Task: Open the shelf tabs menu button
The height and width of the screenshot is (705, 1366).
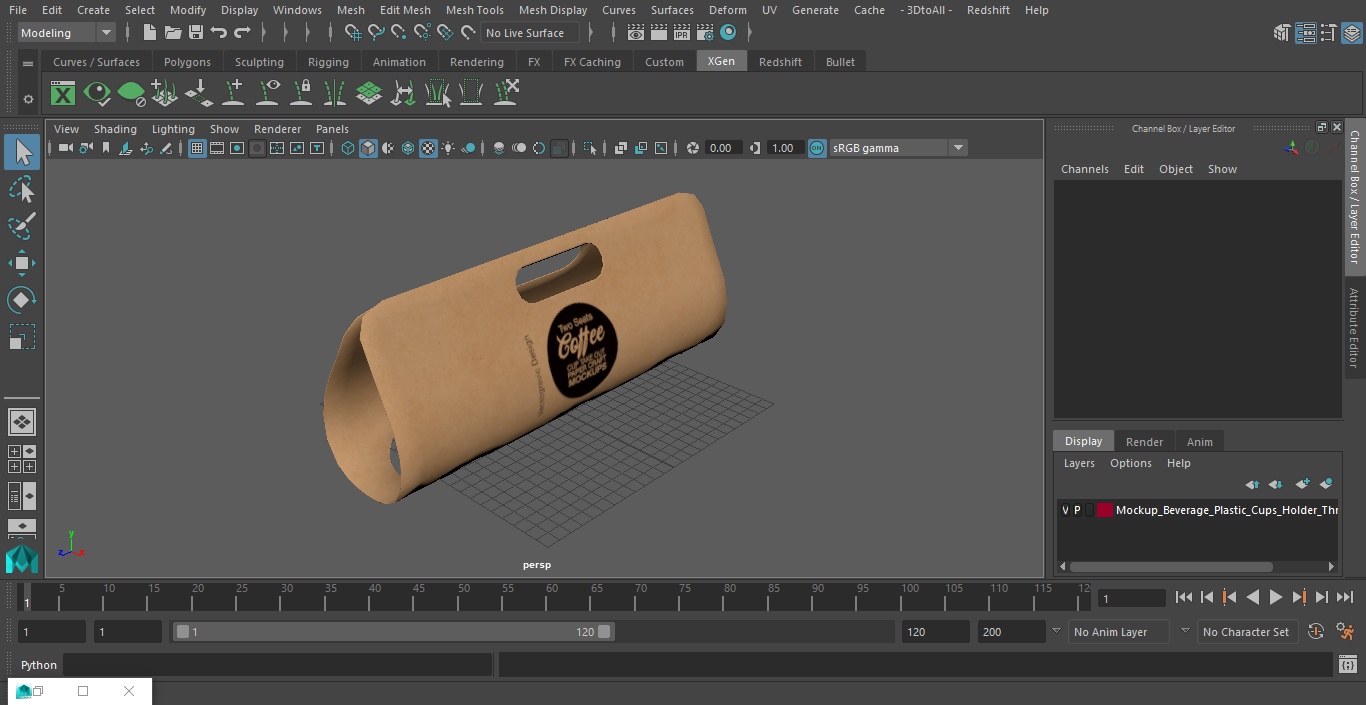Action: point(28,62)
